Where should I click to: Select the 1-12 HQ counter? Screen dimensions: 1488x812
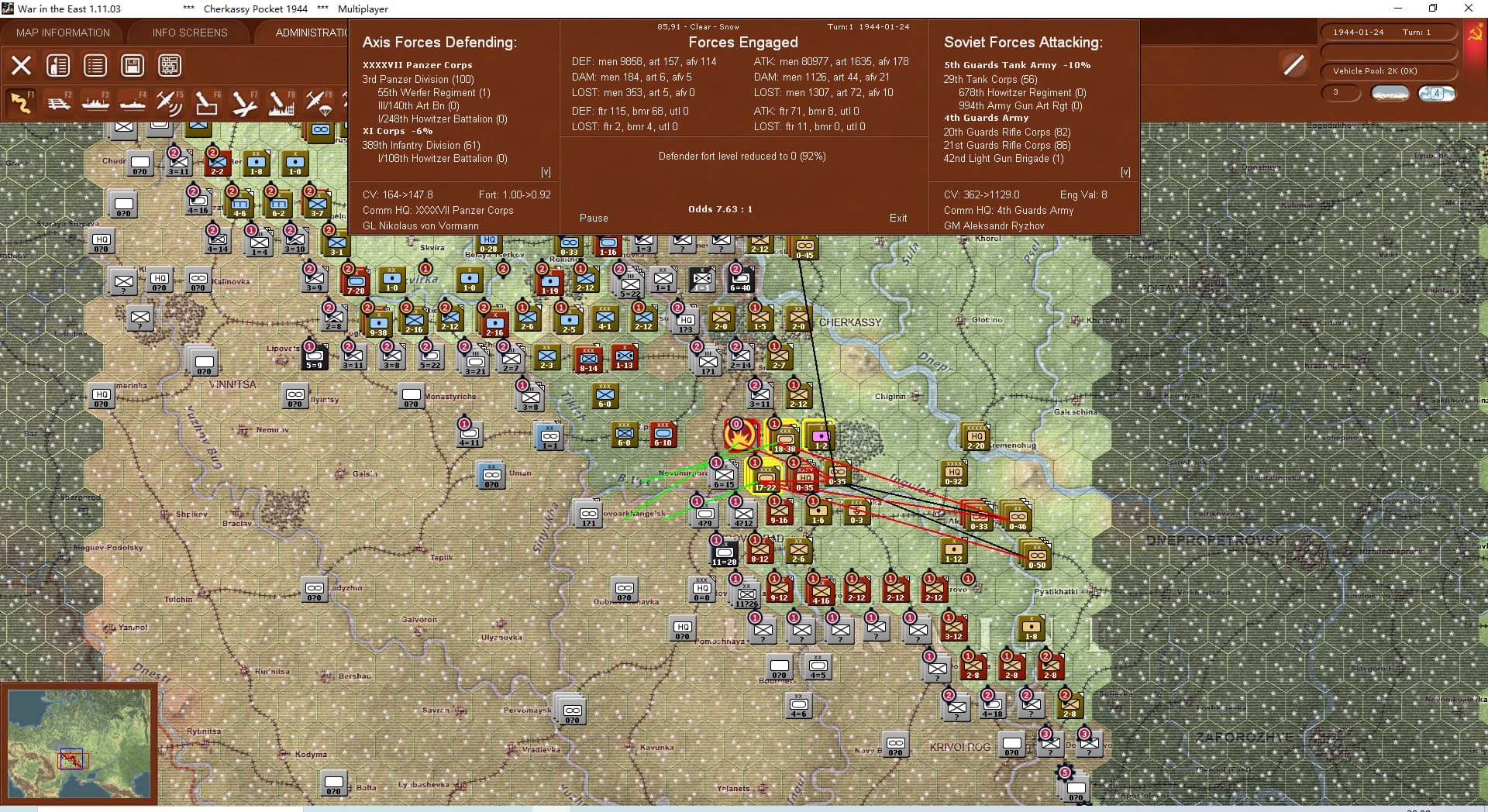[x=953, y=551]
